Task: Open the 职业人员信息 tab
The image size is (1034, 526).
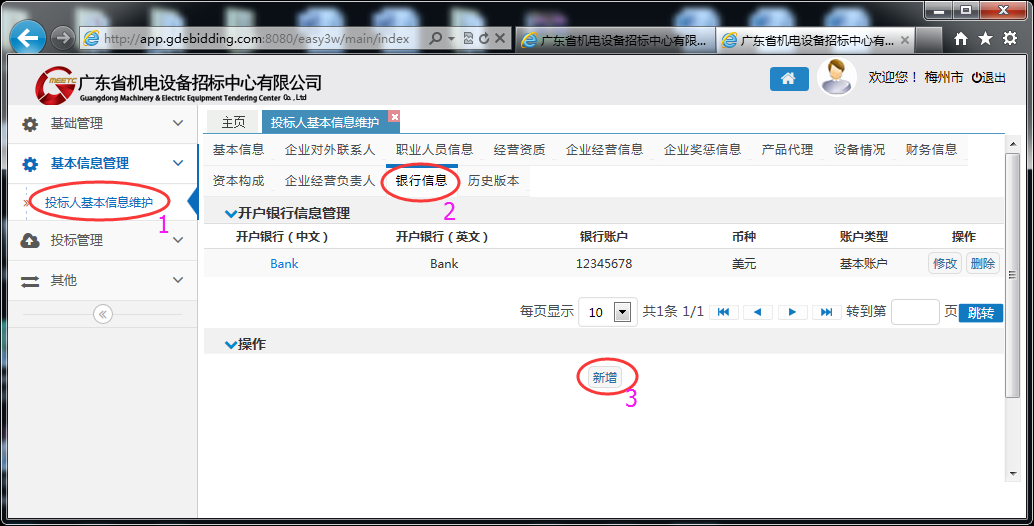Action: point(435,150)
